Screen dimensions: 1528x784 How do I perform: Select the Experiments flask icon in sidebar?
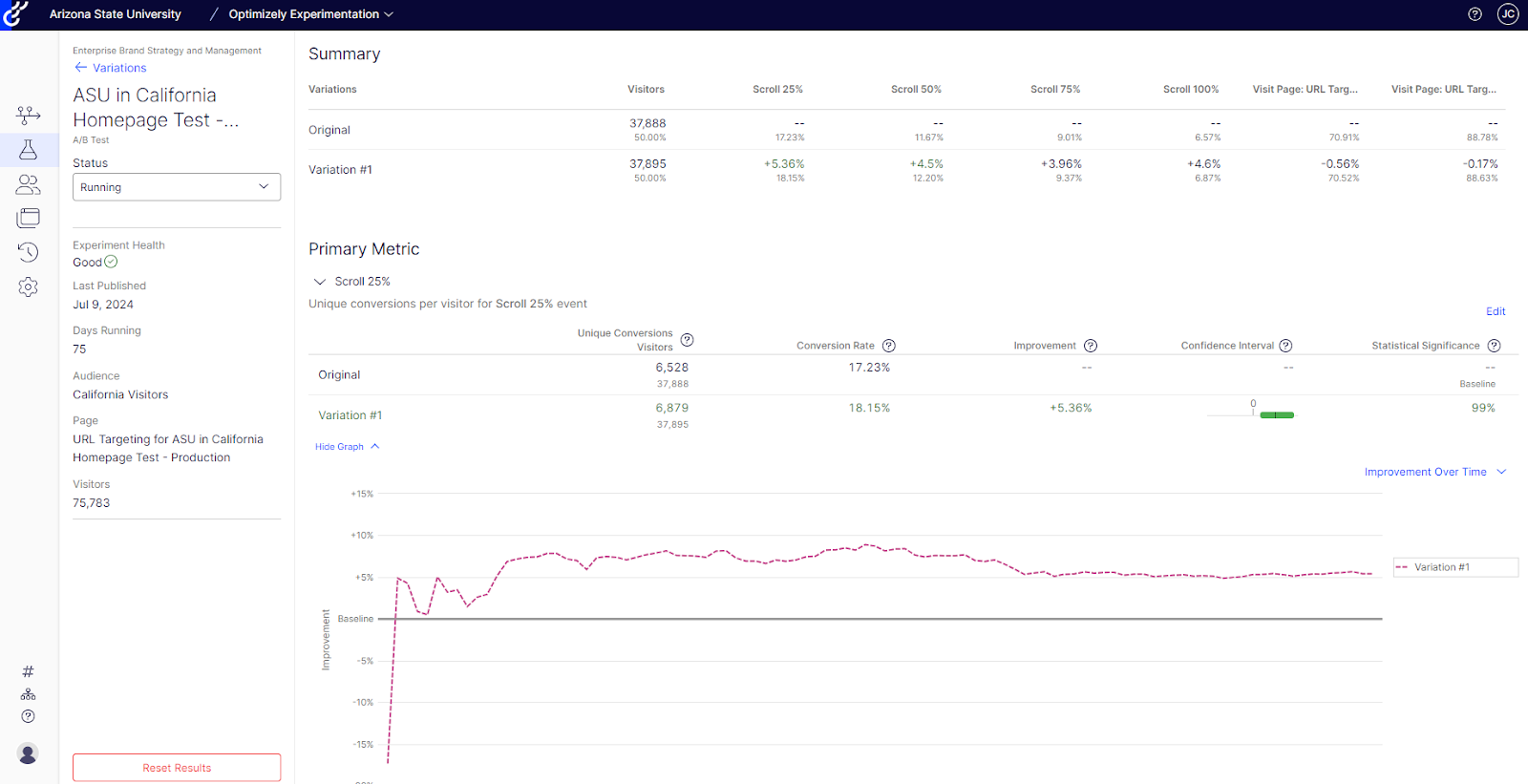tap(29, 149)
